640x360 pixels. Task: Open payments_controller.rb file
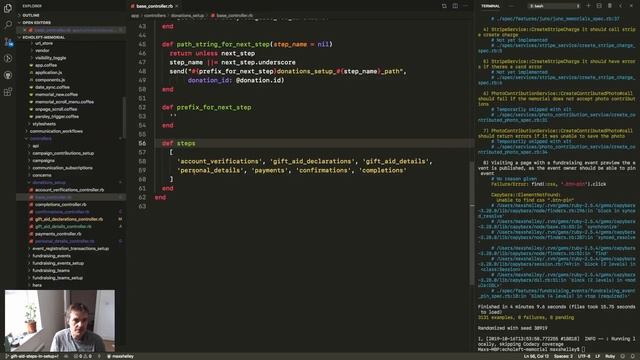58,234
